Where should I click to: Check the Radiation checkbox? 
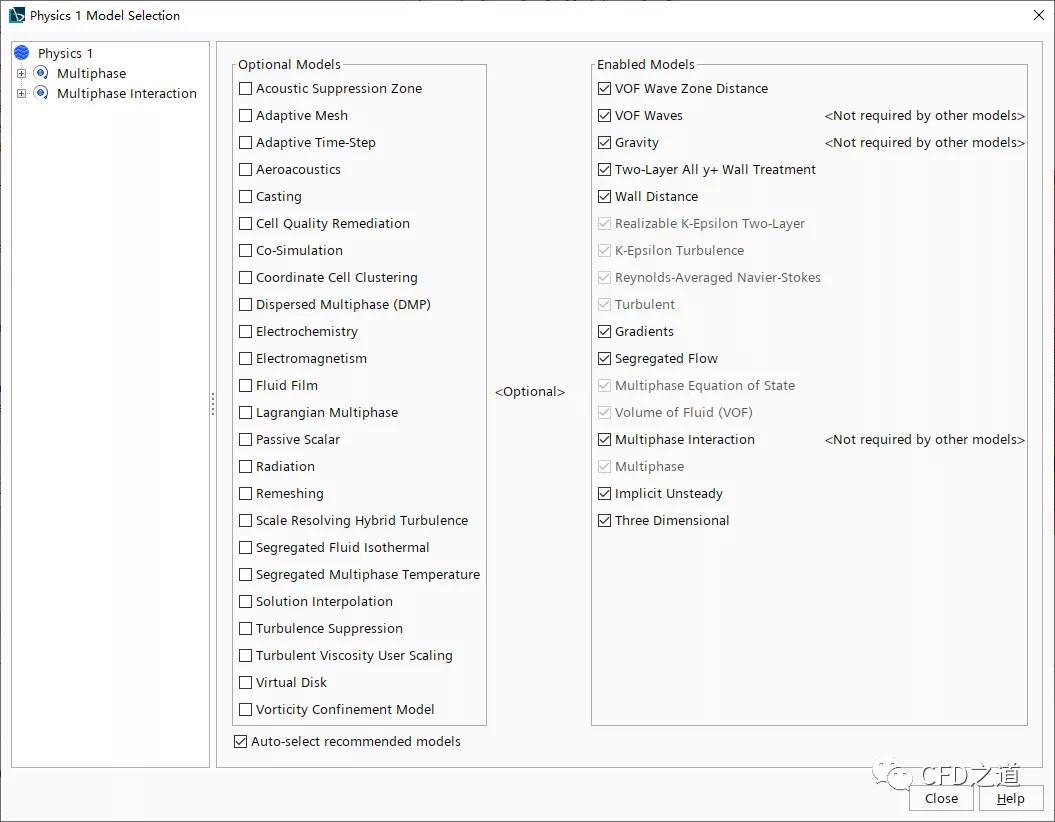click(246, 466)
